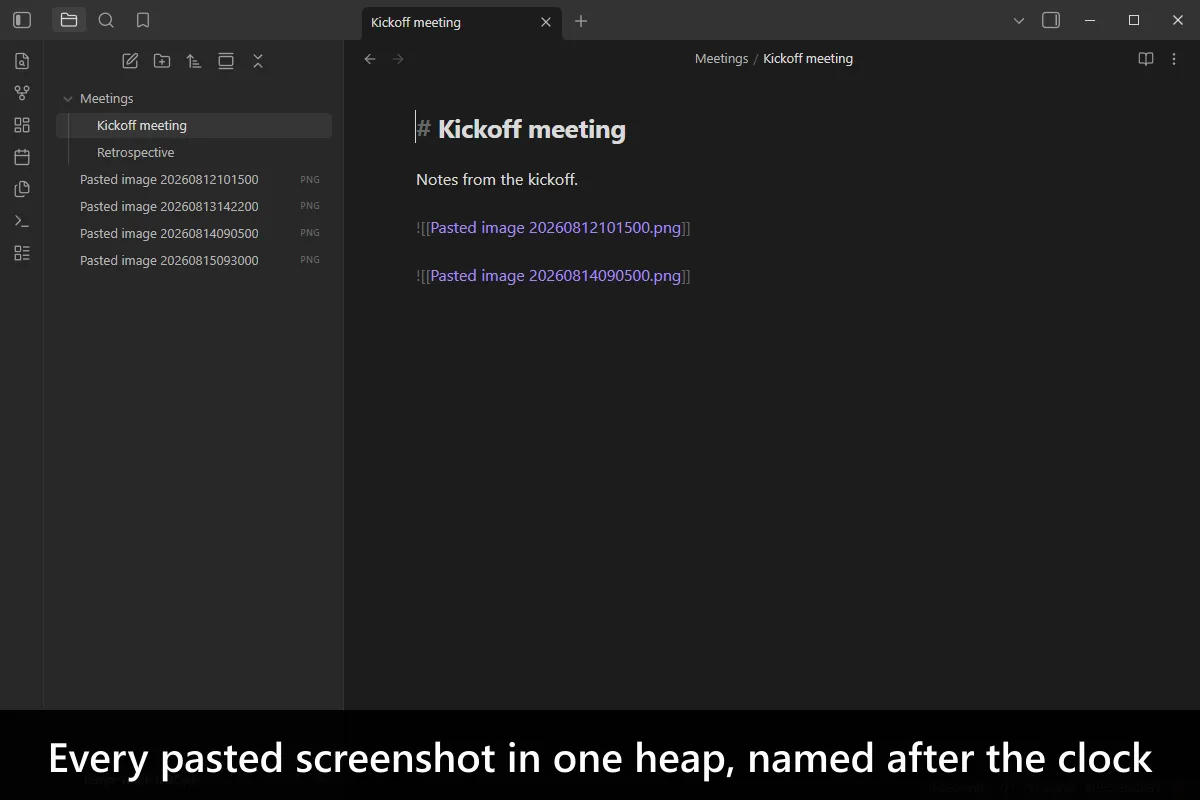Close the Kickoff meeting tab

point(545,22)
